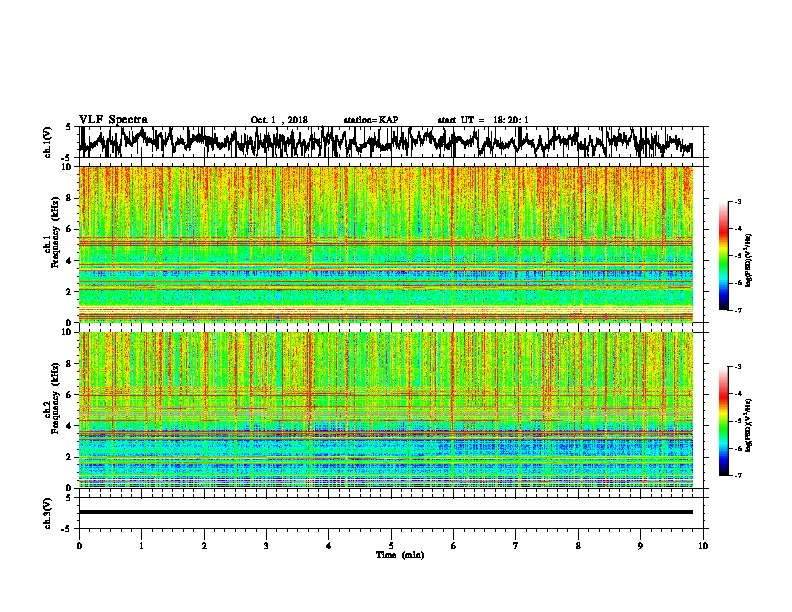Click the "-3" label on ch.1 color bar
The height and width of the screenshot is (612, 792).
point(738,202)
